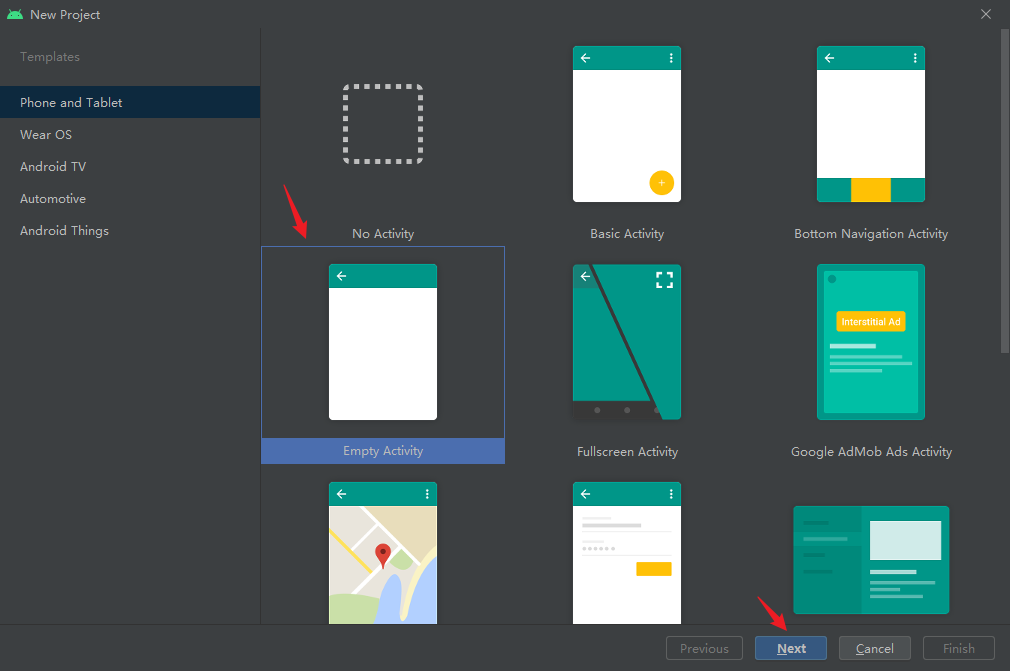This screenshot has width=1010, height=671.
Task: Choose the Basic Activity template preview
Action: 627,124
